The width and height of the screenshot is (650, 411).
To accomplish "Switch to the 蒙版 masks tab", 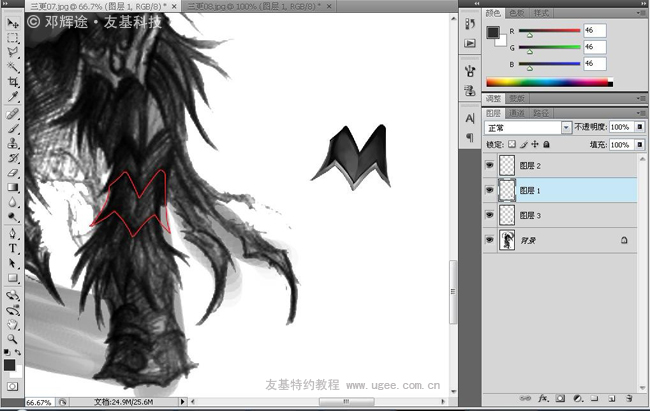I will pos(517,98).
